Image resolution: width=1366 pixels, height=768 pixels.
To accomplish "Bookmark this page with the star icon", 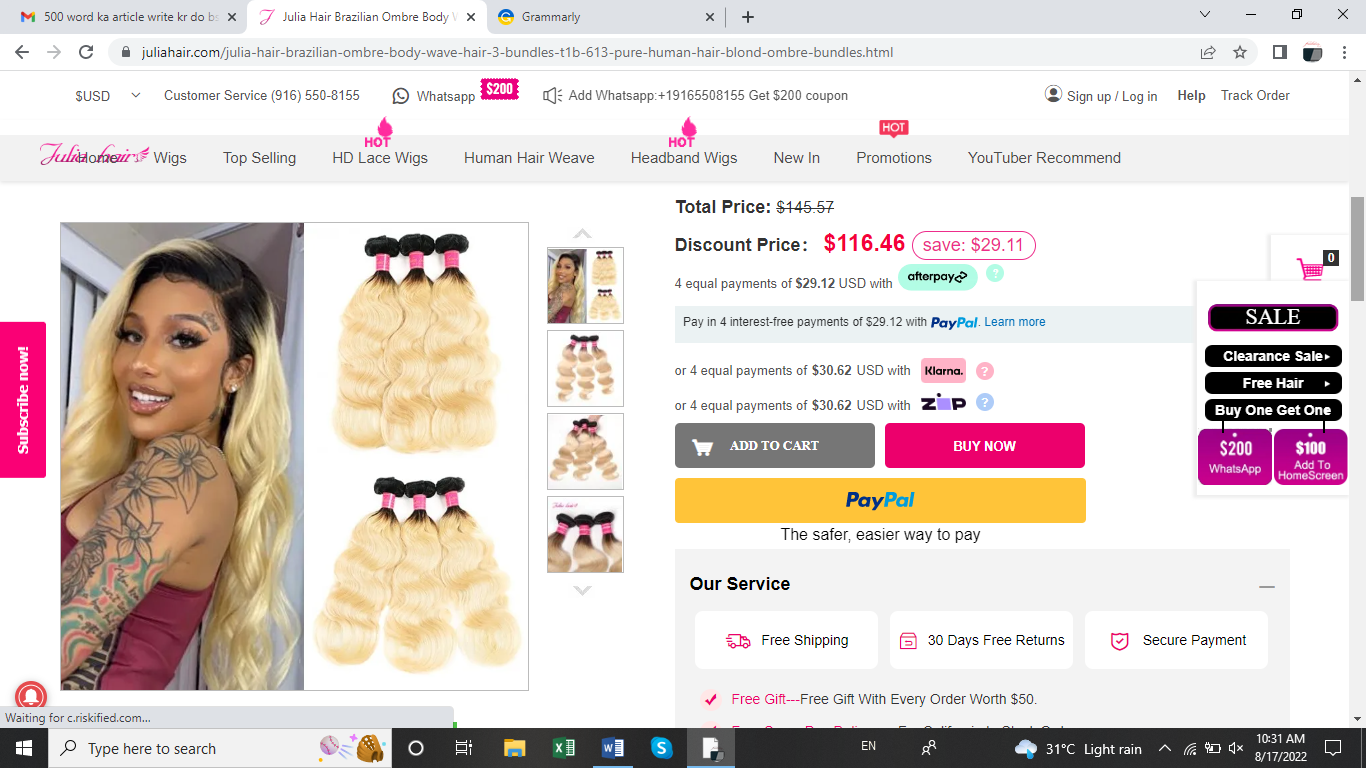I will pyautogui.click(x=1240, y=52).
